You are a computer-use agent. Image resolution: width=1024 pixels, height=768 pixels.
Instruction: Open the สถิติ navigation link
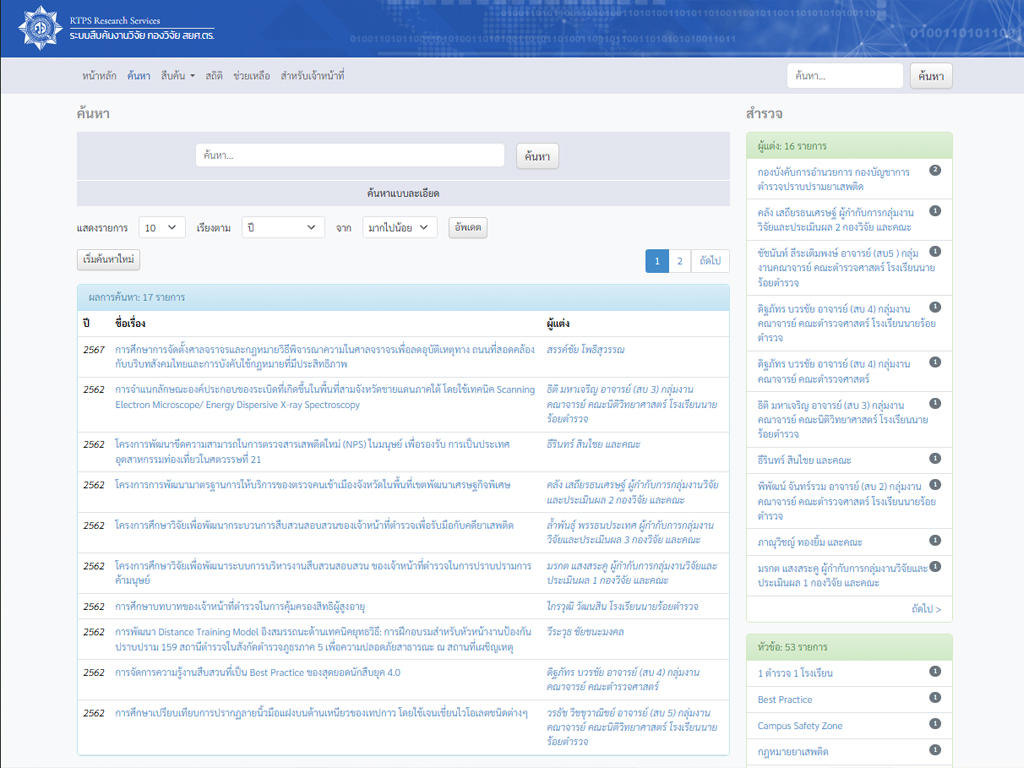click(214, 76)
